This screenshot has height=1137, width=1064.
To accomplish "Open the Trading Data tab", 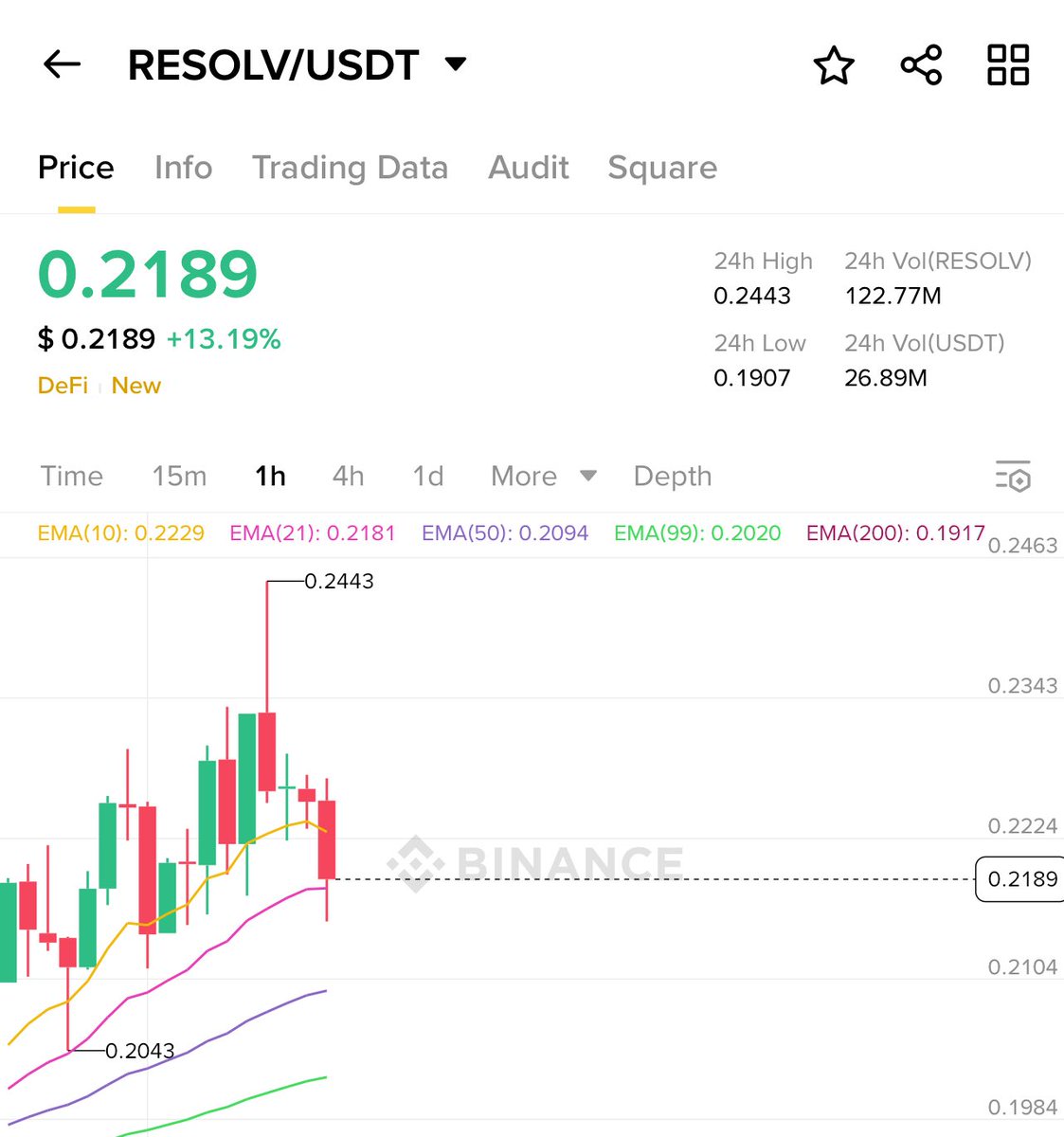I will [350, 168].
